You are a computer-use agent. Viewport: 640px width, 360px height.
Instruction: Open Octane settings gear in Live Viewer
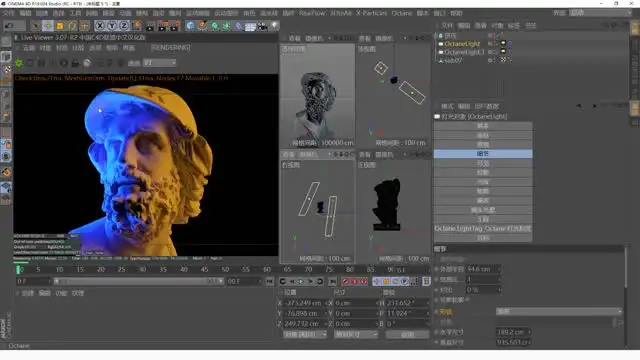(64, 63)
